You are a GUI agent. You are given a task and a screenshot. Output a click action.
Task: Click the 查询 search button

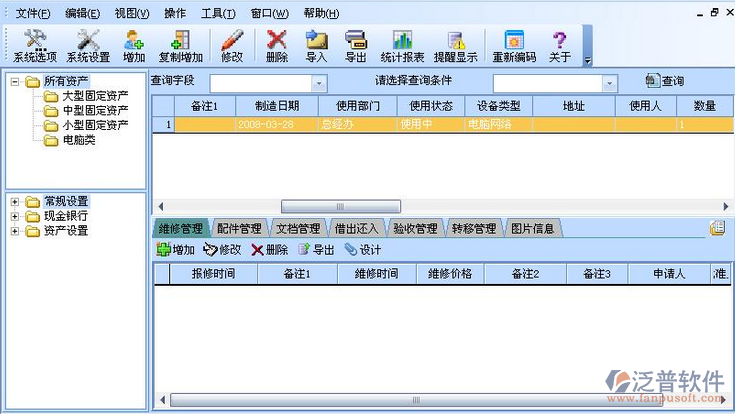(665, 81)
